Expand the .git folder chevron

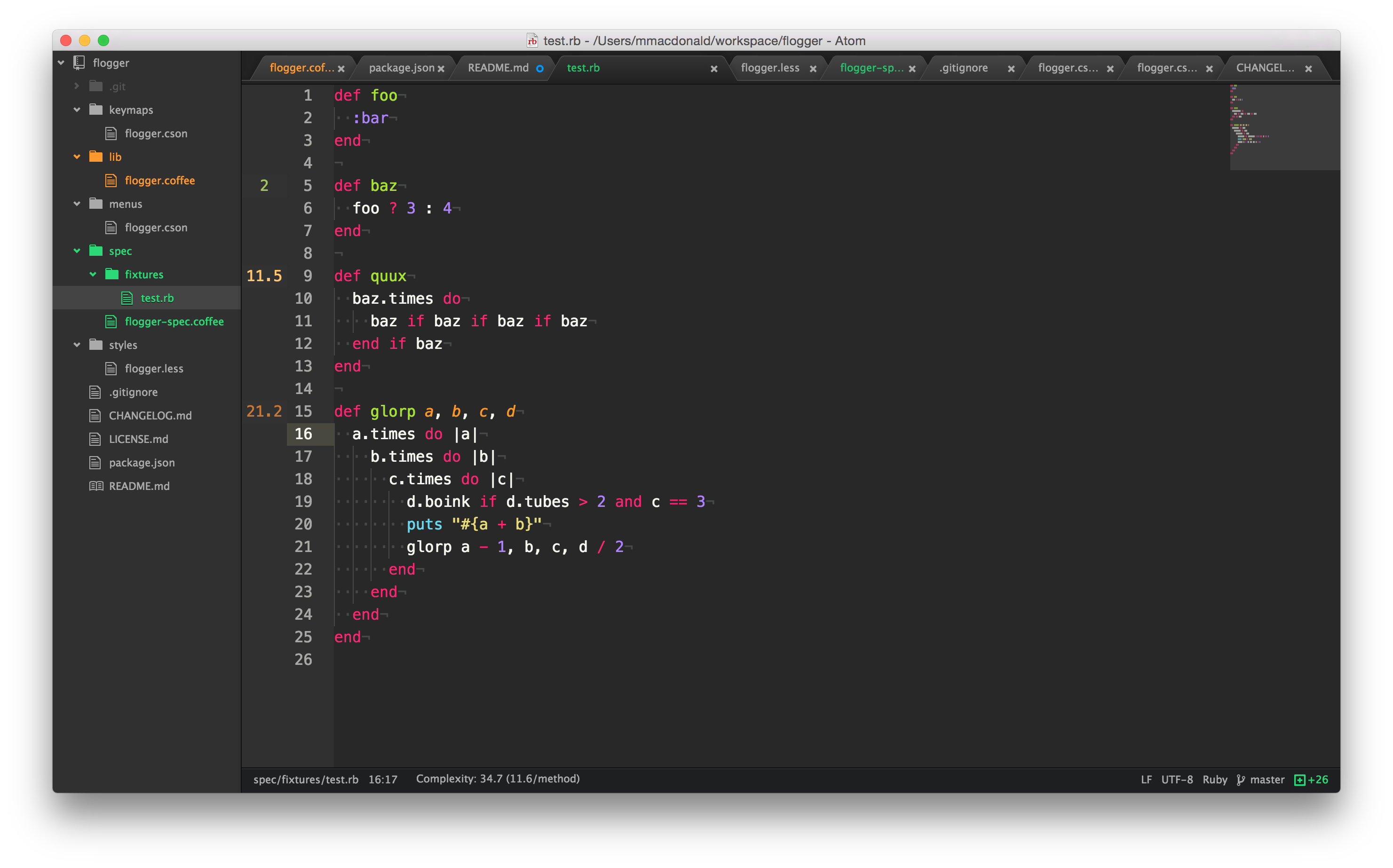[x=77, y=86]
